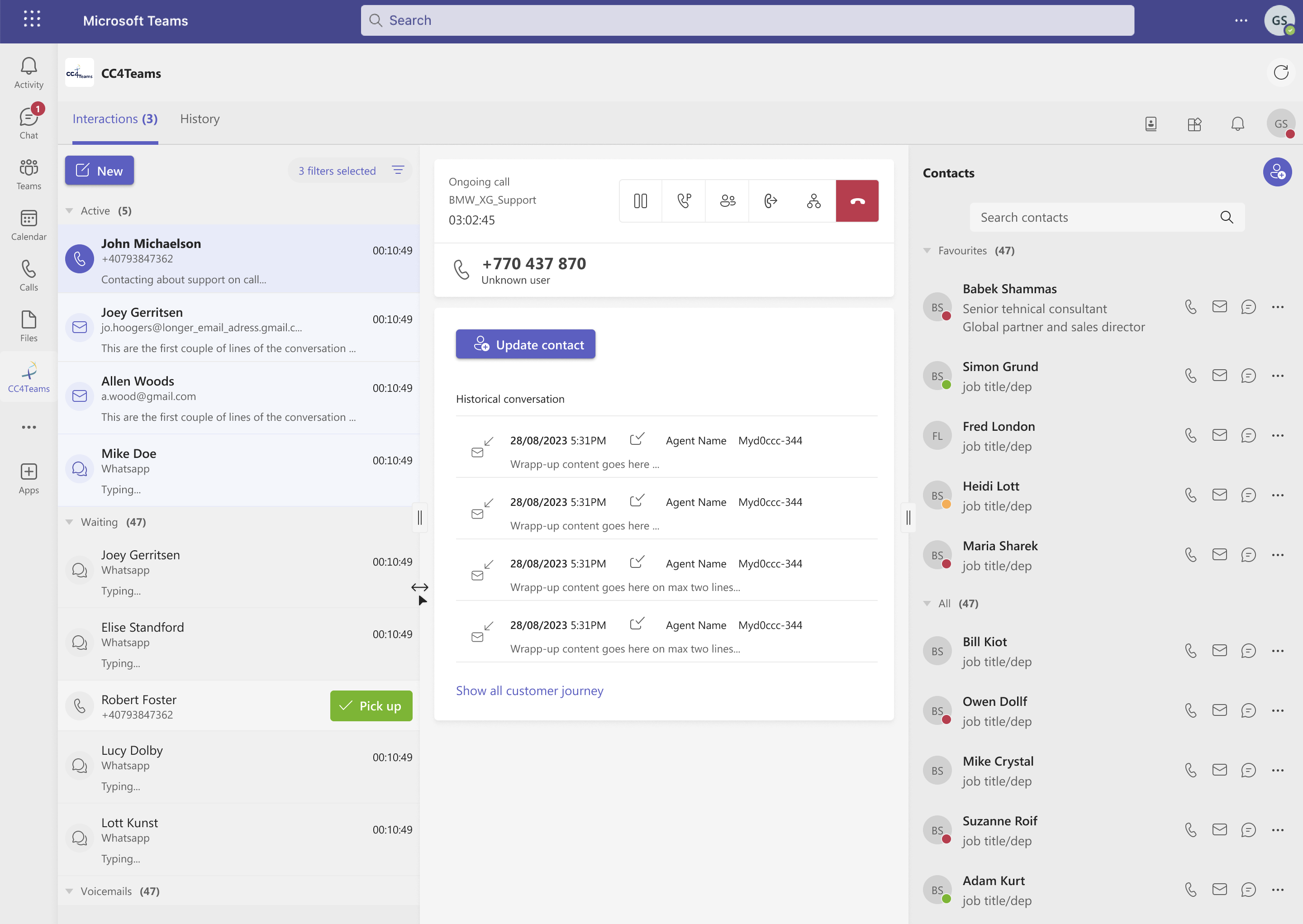This screenshot has width=1303, height=924.
Task: Open the Teams profile avatar menu
Action: [1279, 20]
